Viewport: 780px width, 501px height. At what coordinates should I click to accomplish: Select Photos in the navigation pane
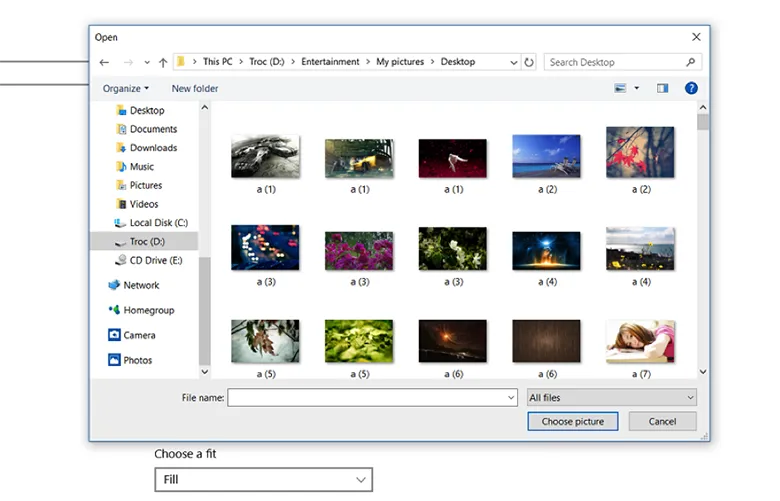coord(137,360)
